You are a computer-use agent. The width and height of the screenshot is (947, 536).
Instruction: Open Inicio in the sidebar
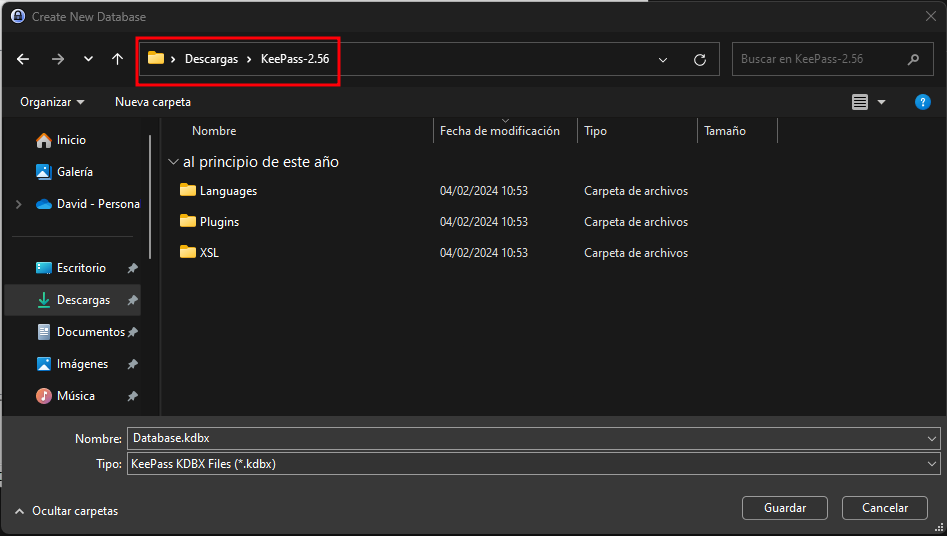point(71,140)
